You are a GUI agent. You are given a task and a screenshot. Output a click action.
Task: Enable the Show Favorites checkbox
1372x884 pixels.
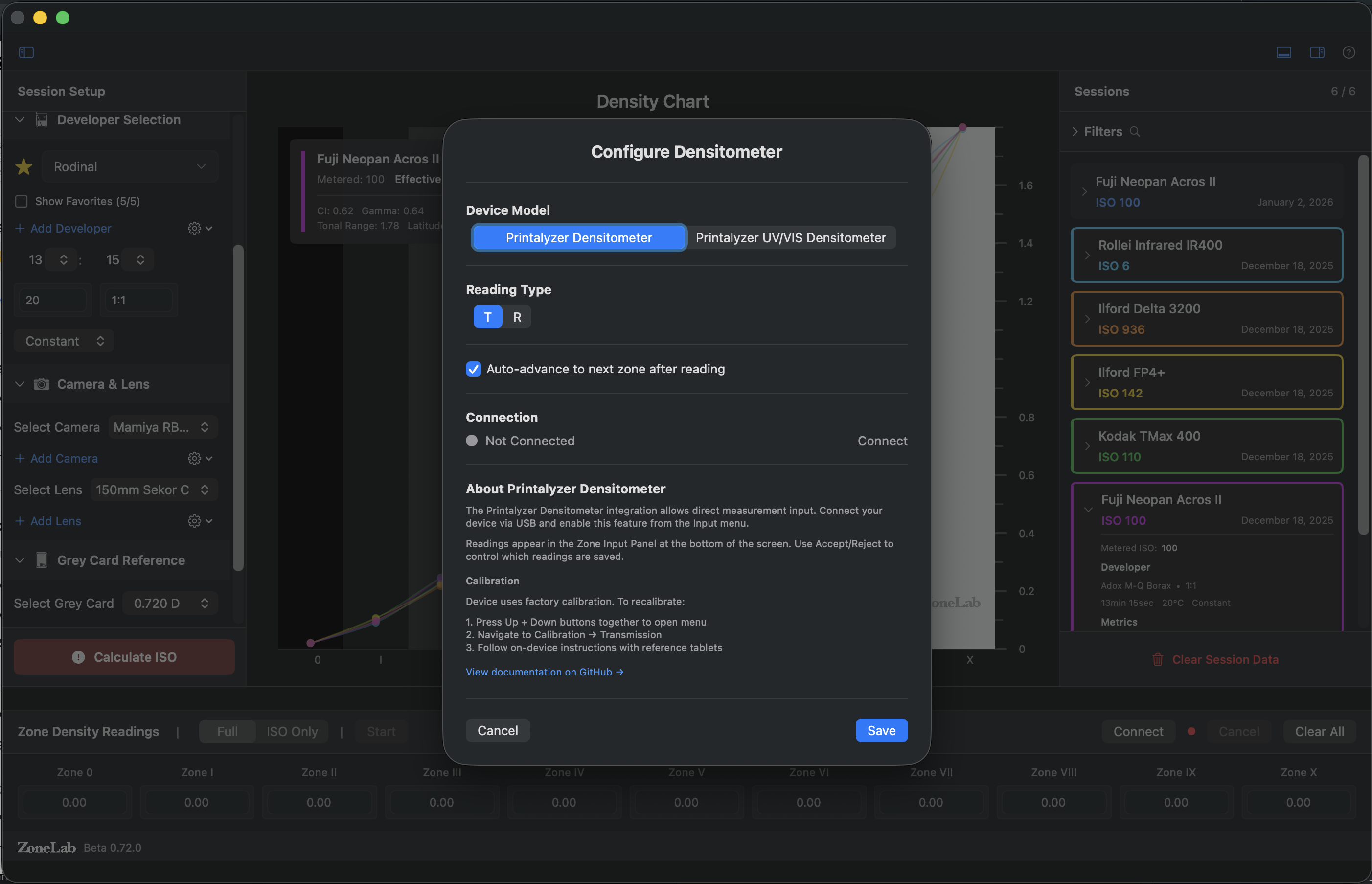pyautogui.click(x=21, y=202)
